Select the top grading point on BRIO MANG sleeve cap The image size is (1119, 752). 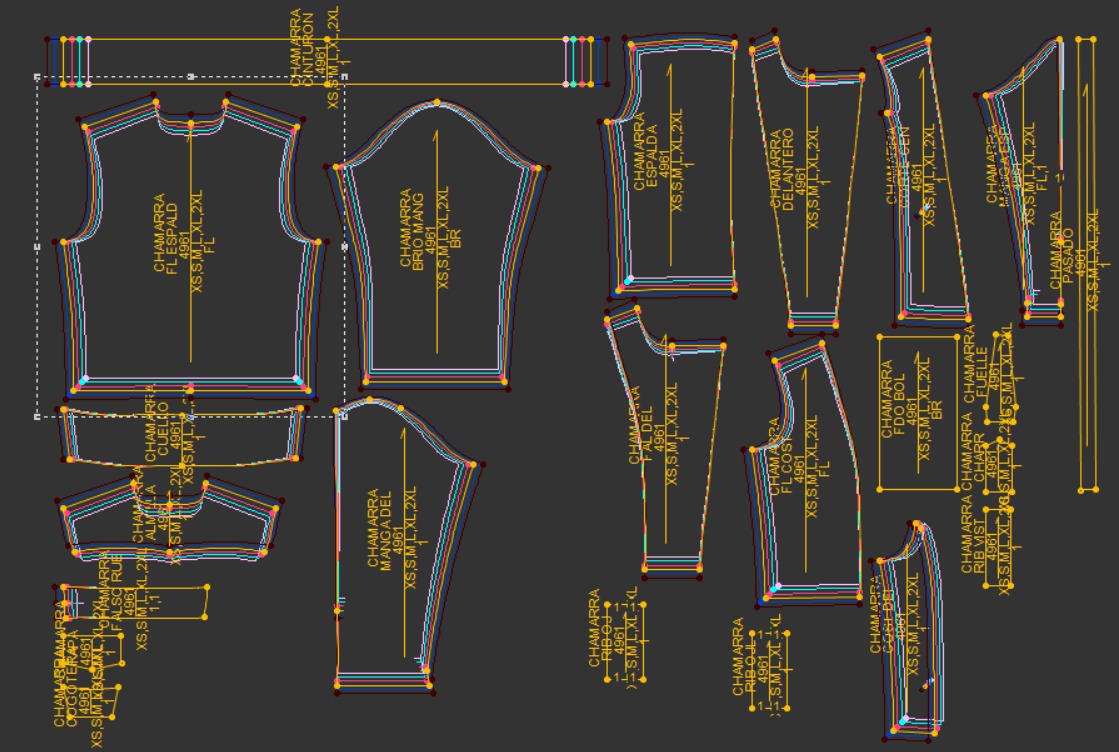(437, 103)
